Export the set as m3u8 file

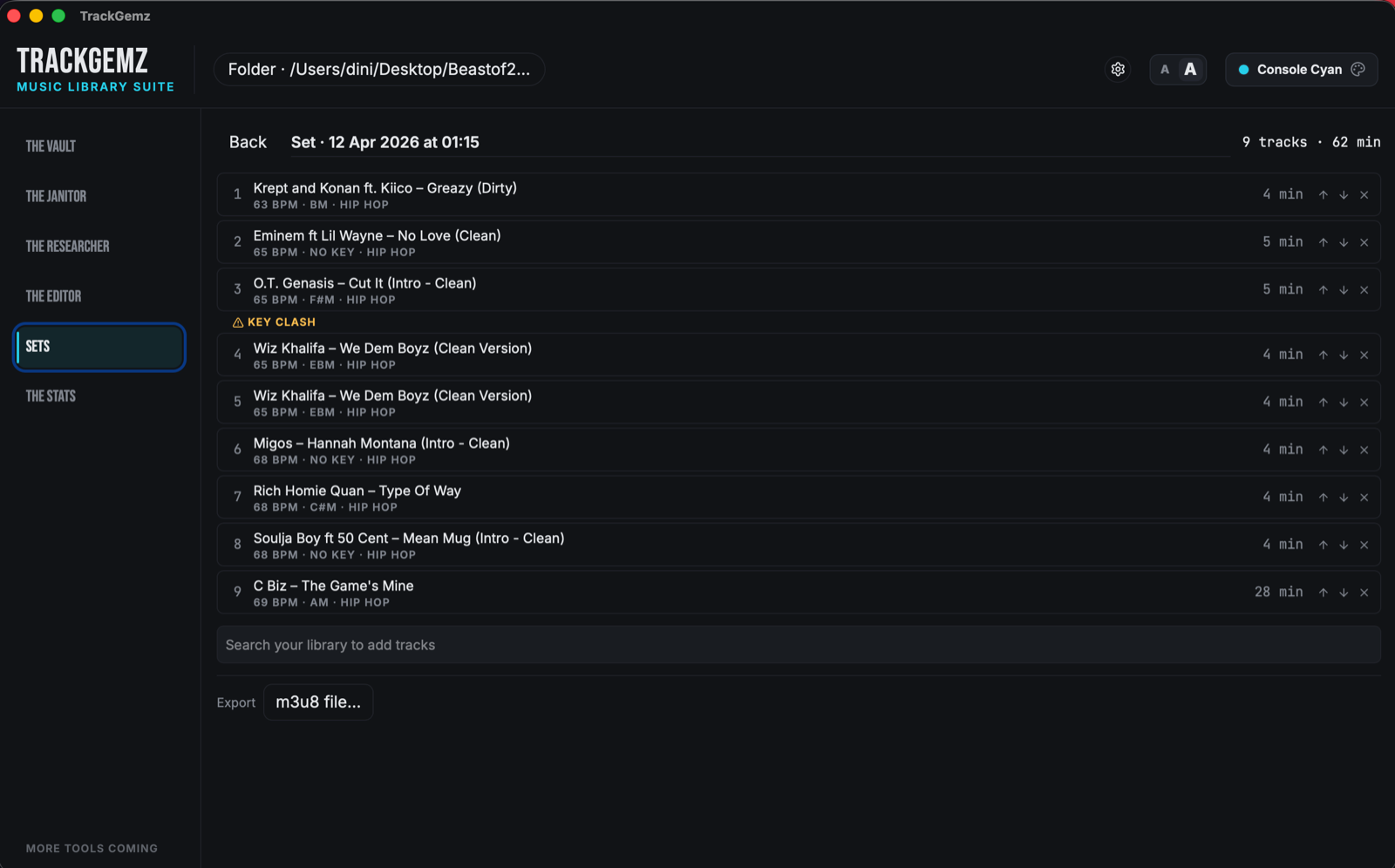[x=318, y=702]
